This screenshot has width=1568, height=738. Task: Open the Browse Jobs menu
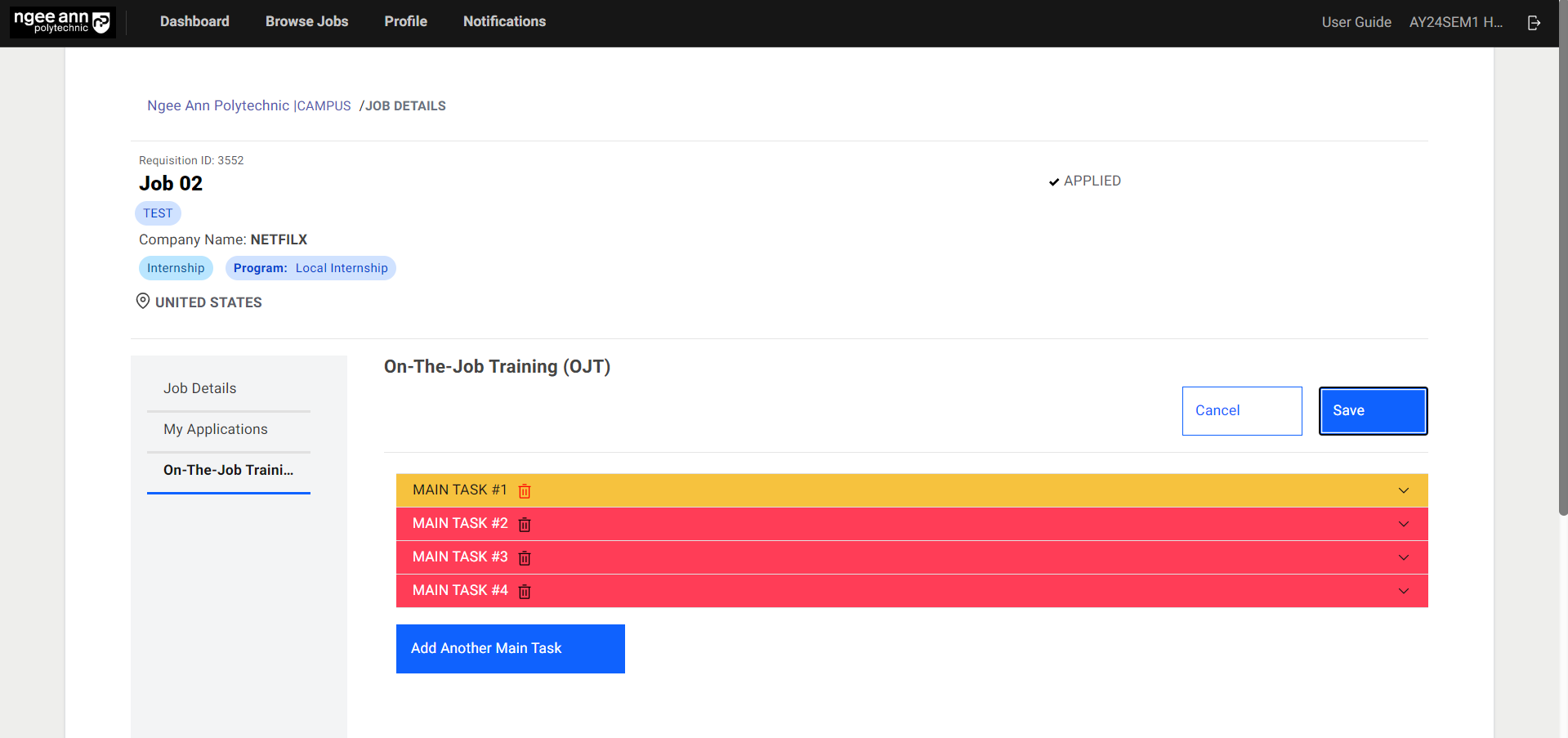tap(306, 22)
